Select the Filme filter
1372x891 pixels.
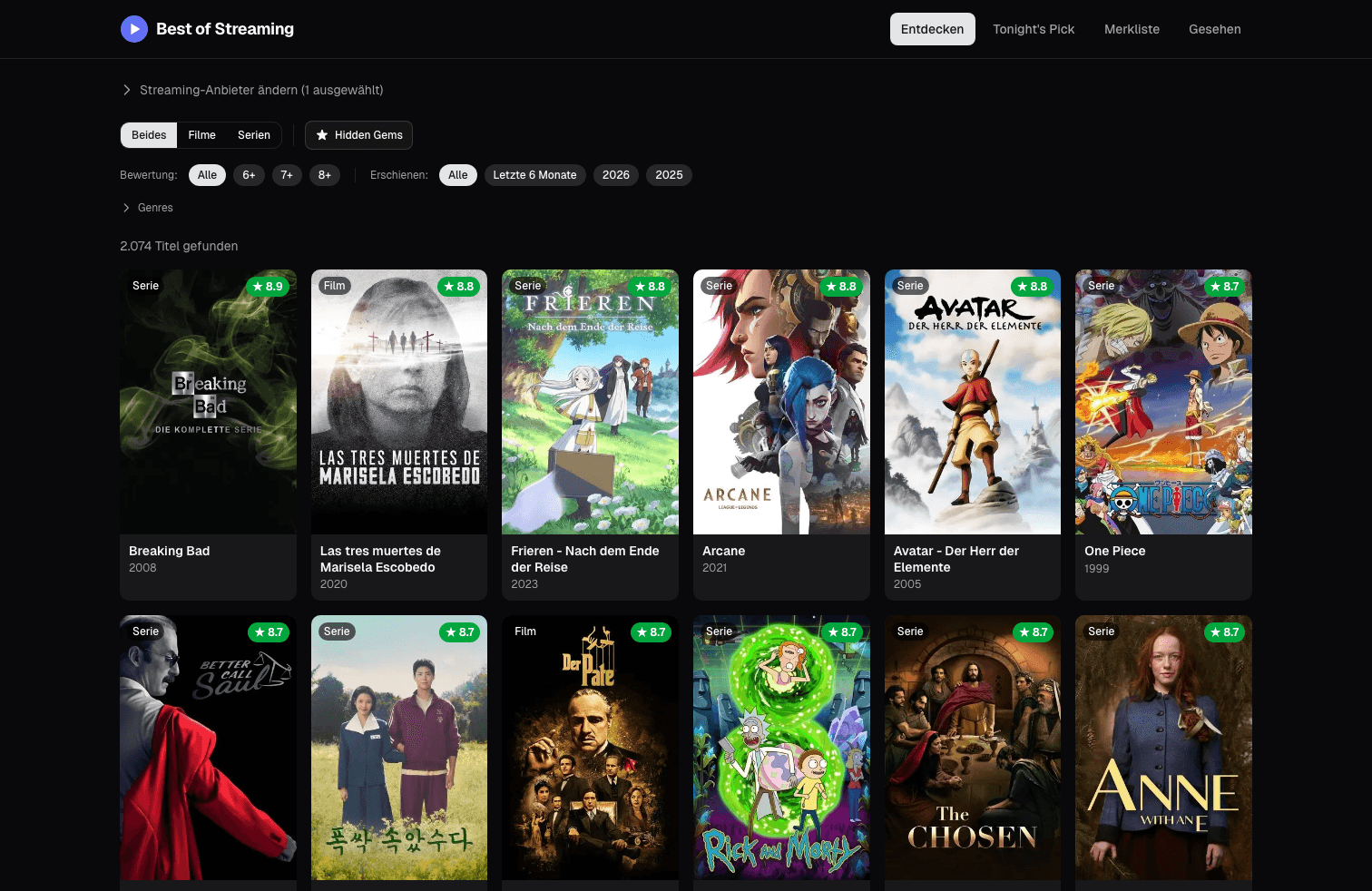[201, 134]
